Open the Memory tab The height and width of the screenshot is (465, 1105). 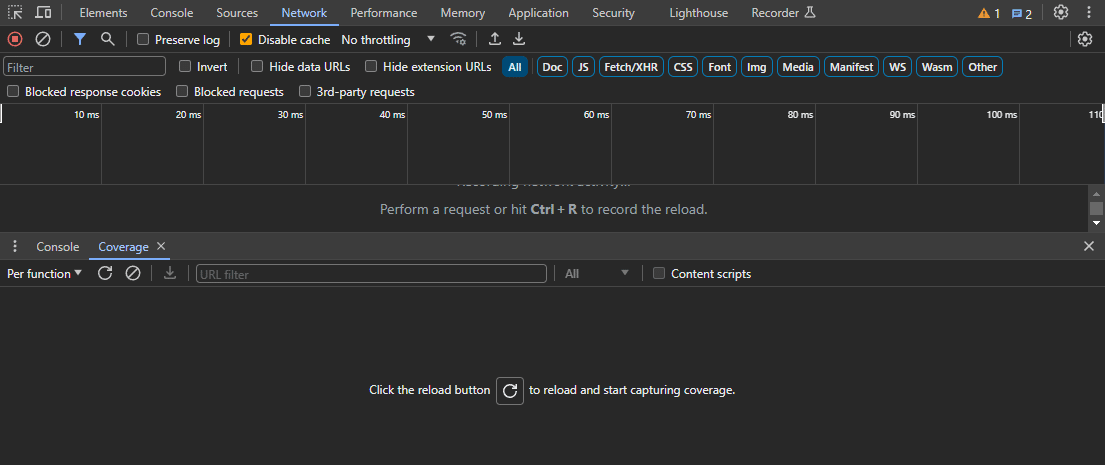463,13
